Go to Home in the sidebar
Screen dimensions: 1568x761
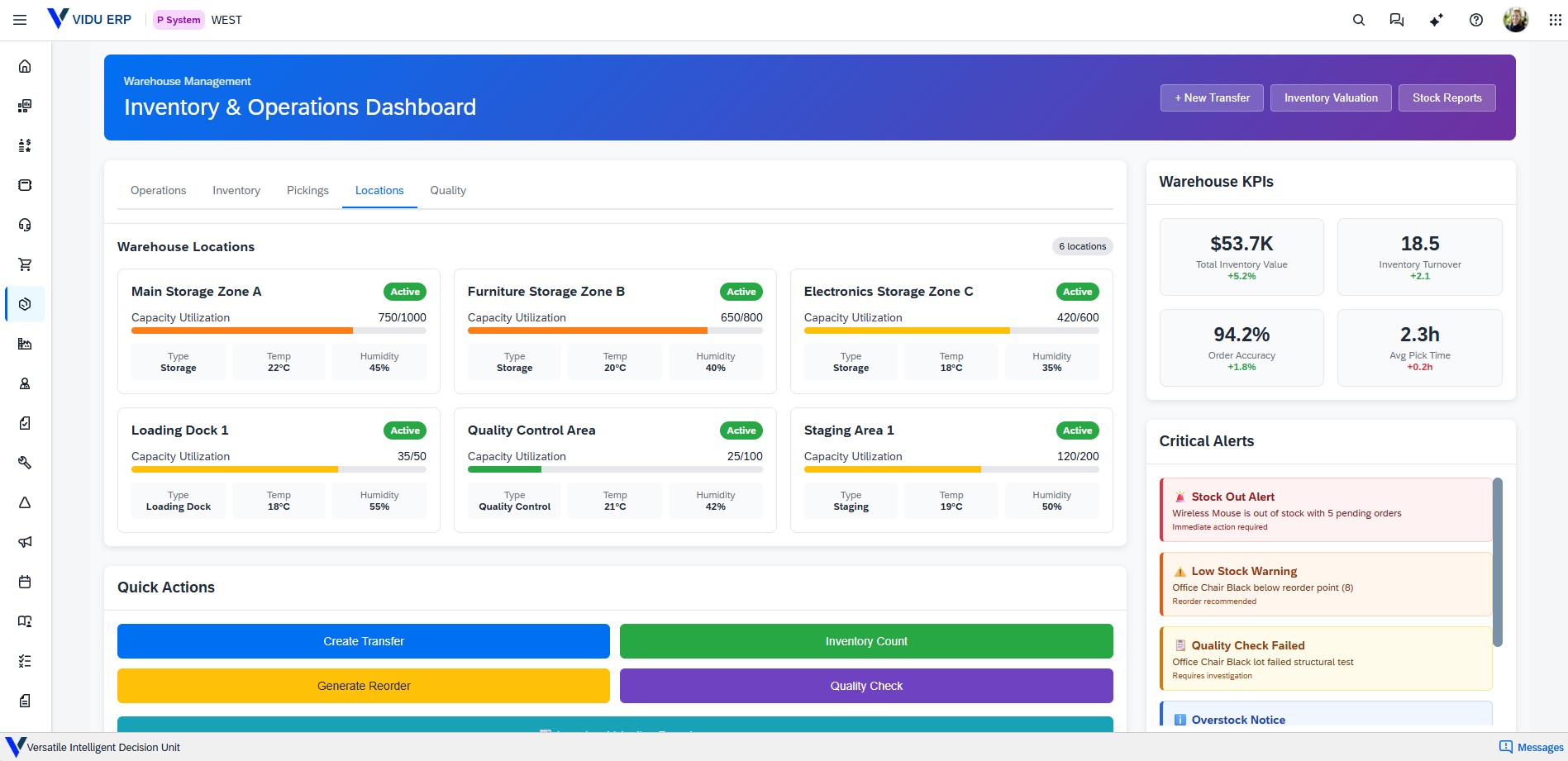25,66
